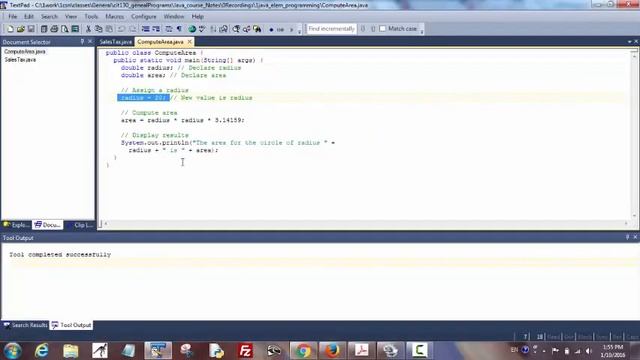
Task: Switch to the Explorer panel tab
Action: tap(16, 225)
